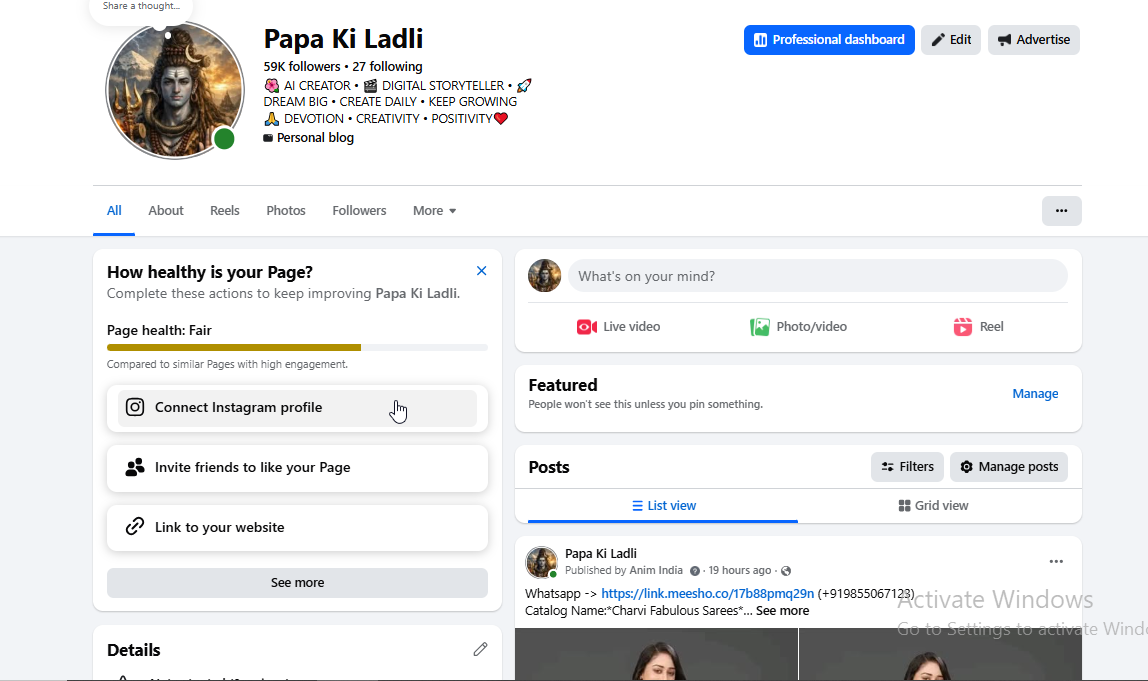
Task: Click the Invite friends people icon
Action: pyautogui.click(x=135, y=467)
